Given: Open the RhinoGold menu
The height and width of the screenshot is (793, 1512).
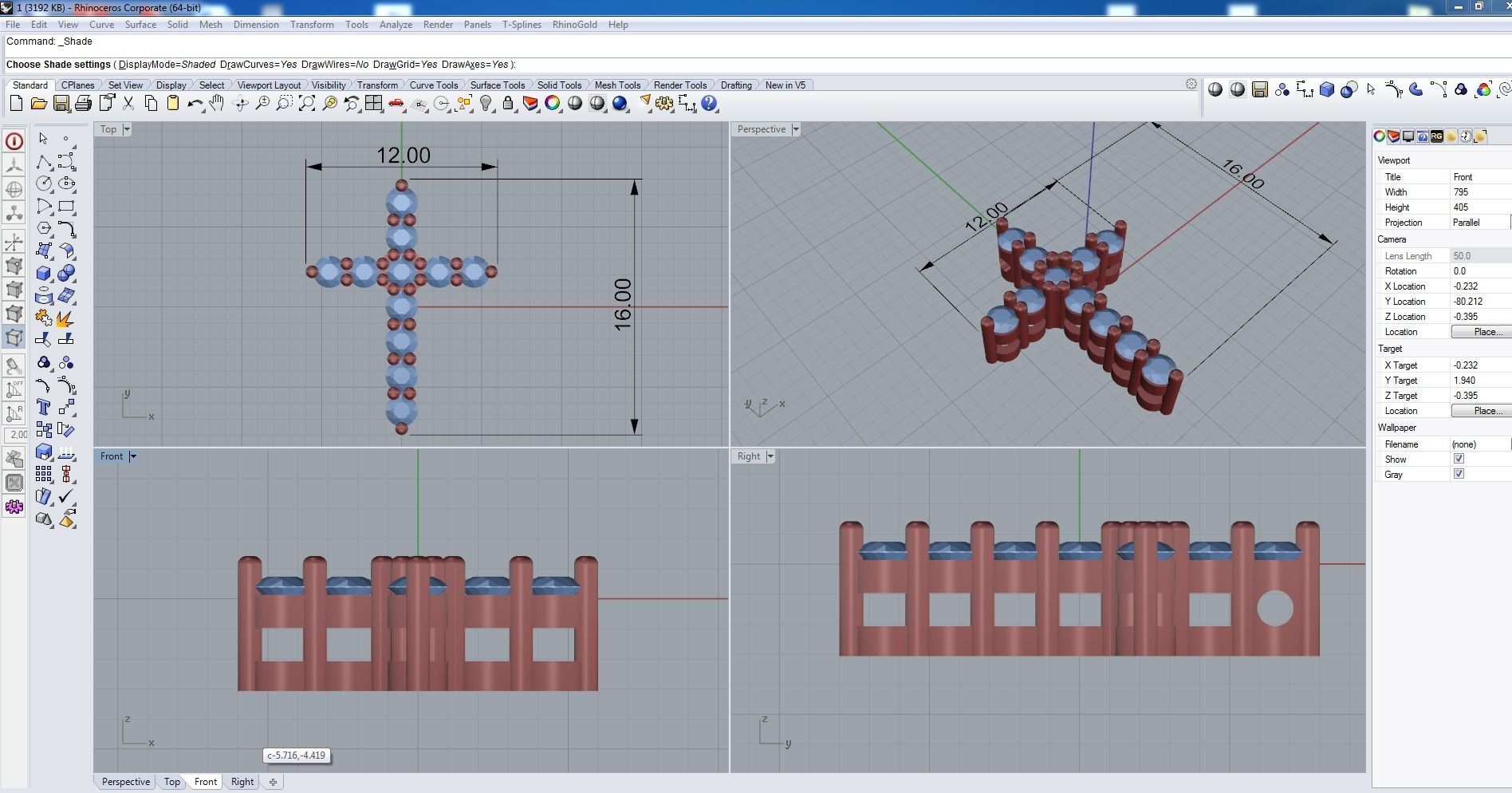Looking at the screenshot, I should [x=574, y=25].
